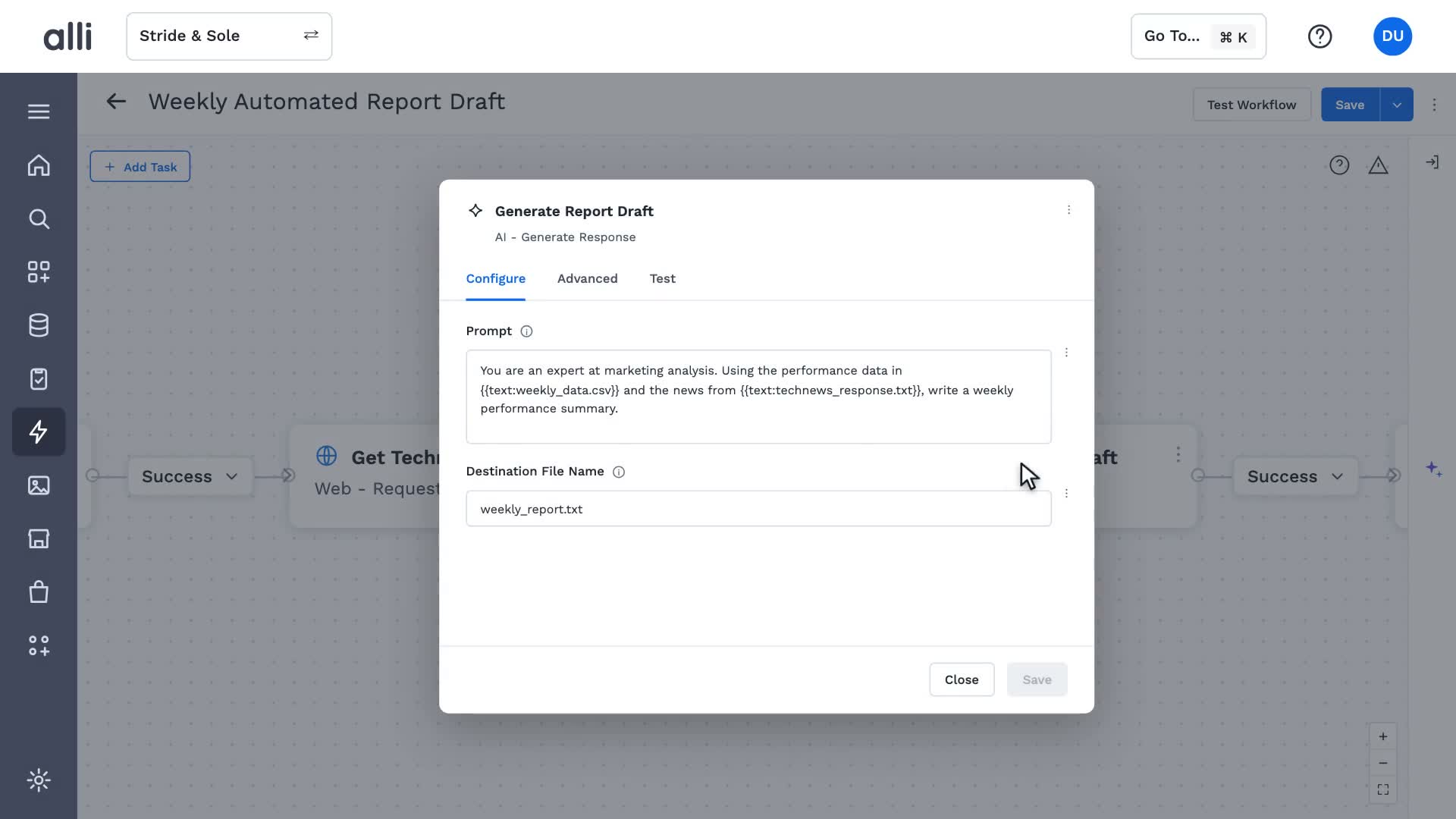This screenshot has width=1456, height=819.
Task: Zoom in on canvas with plus
Action: point(1382,736)
